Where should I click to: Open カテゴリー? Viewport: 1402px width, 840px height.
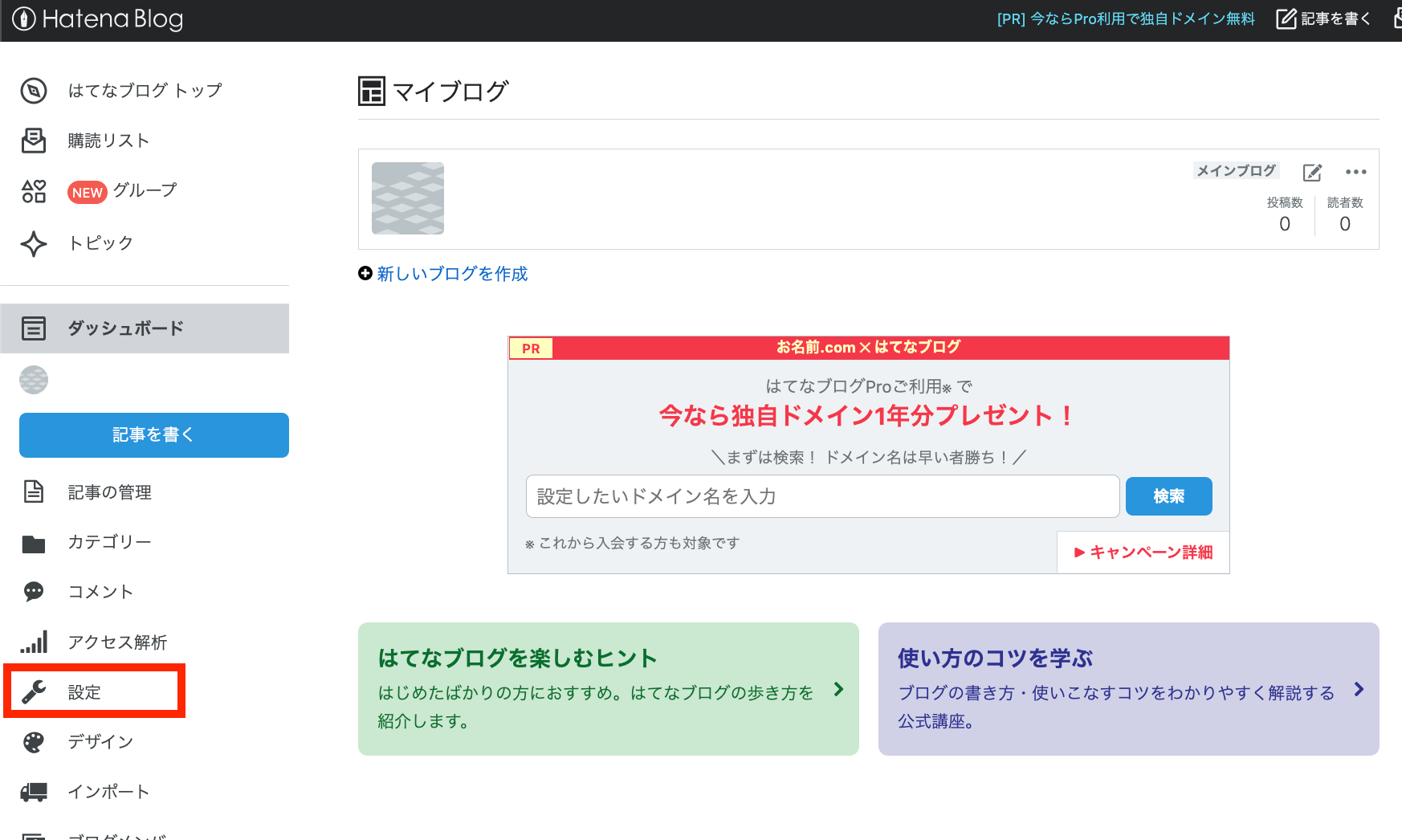[109, 542]
